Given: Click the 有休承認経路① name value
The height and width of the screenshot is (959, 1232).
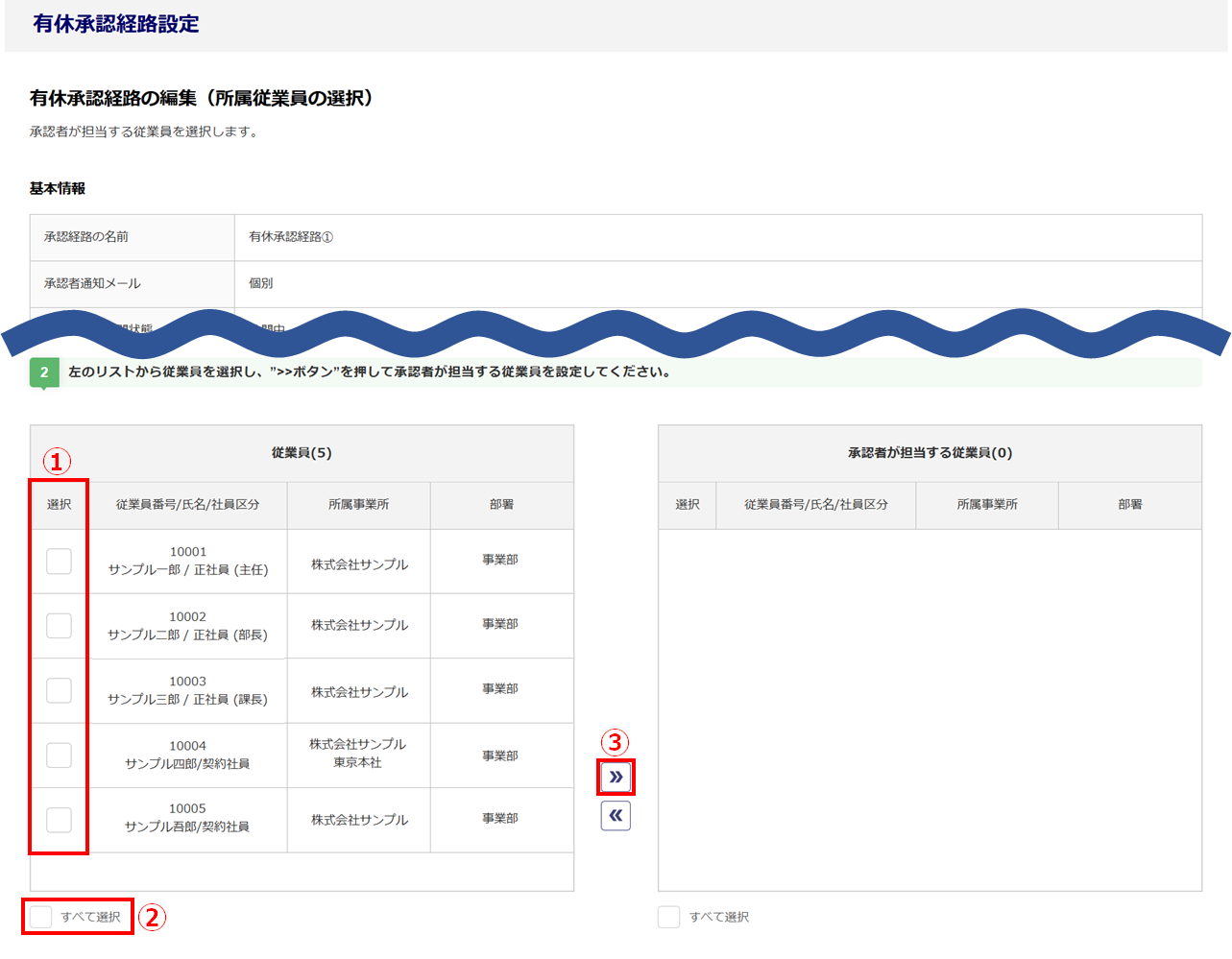Looking at the screenshot, I should pos(291,237).
